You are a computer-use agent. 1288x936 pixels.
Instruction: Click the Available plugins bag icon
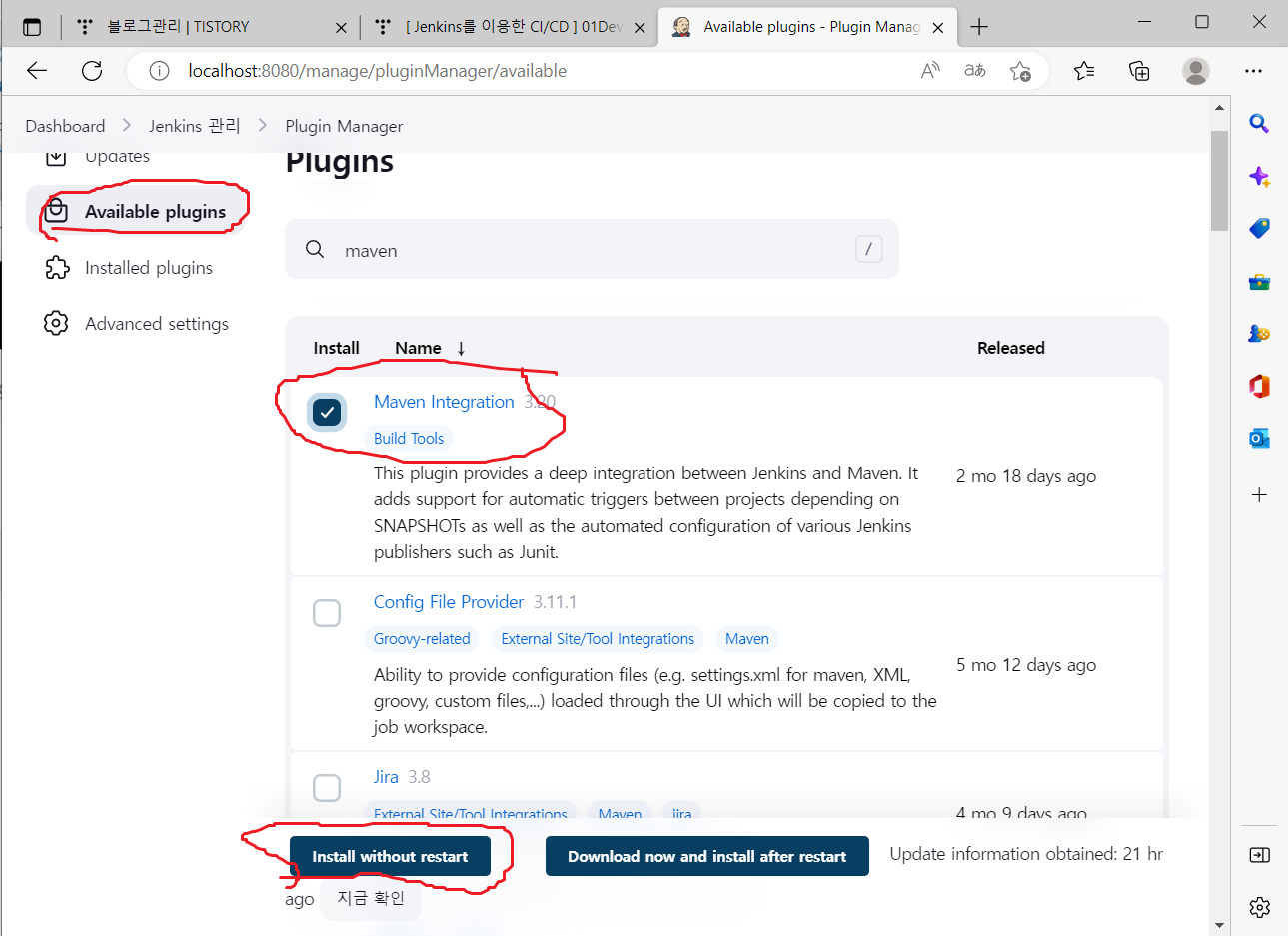[x=57, y=211]
